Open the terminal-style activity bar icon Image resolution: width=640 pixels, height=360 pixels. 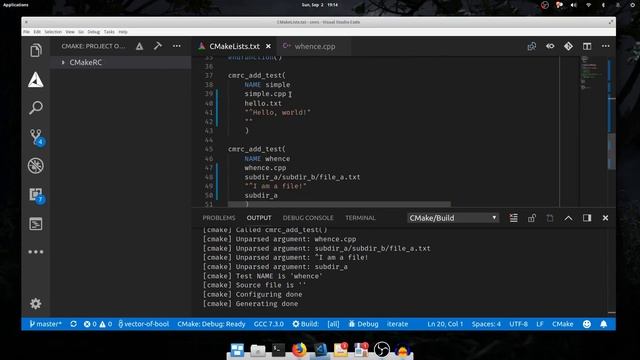(x=36, y=224)
